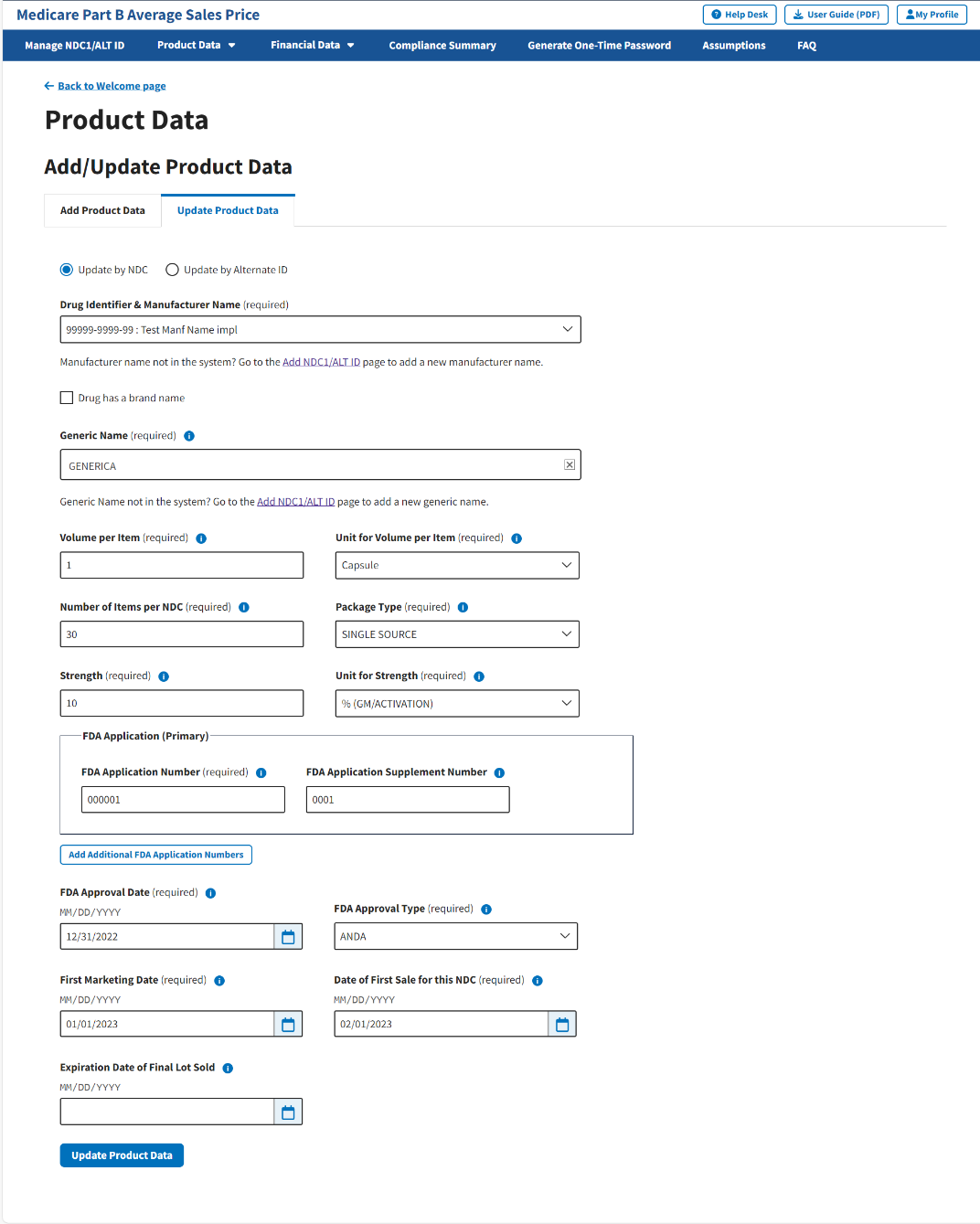Expand Unit for Volume per Item dropdown
This screenshot has width=980, height=1224.
click(457, 565)
